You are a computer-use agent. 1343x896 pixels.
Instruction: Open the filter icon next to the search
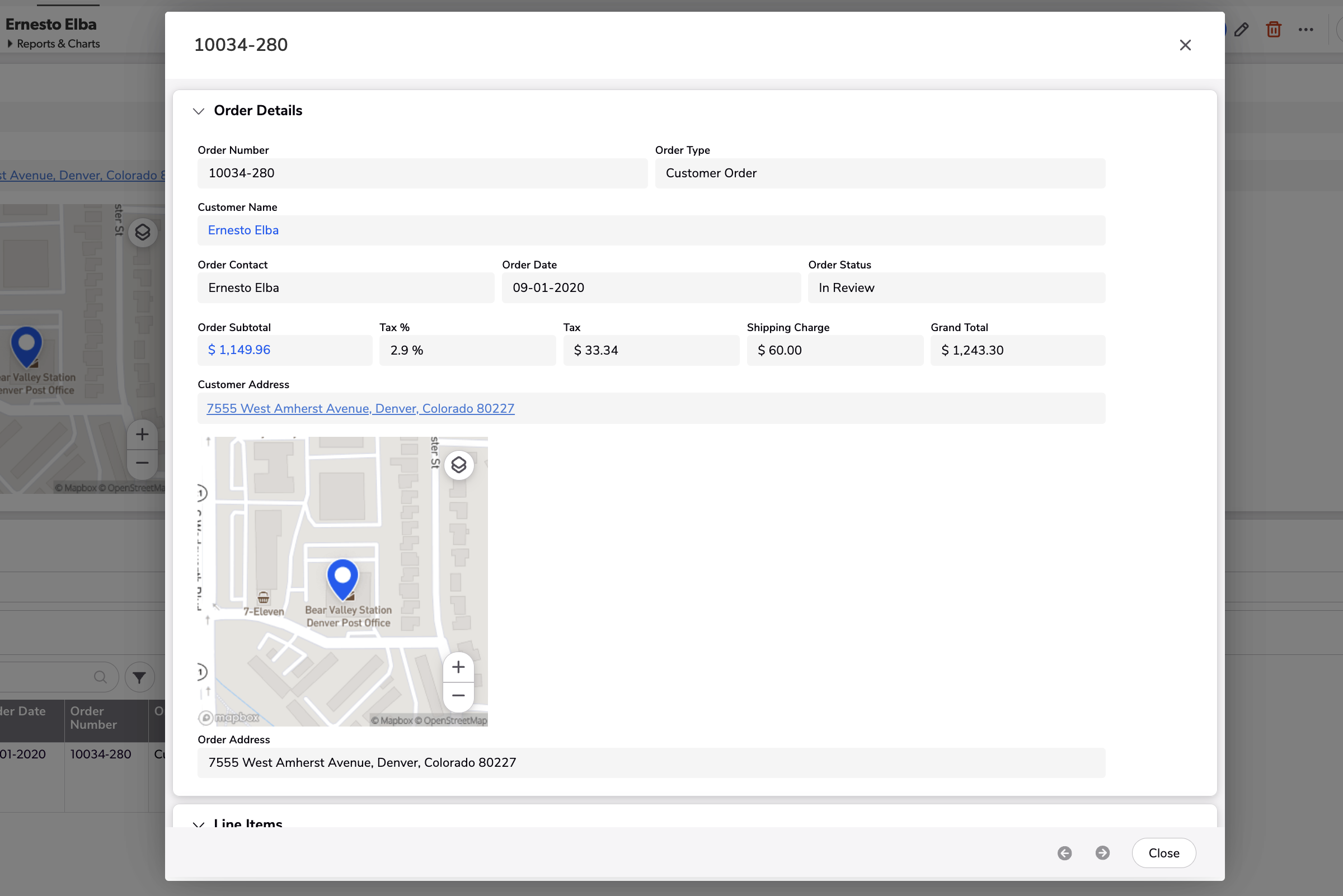tap(138, 677)
